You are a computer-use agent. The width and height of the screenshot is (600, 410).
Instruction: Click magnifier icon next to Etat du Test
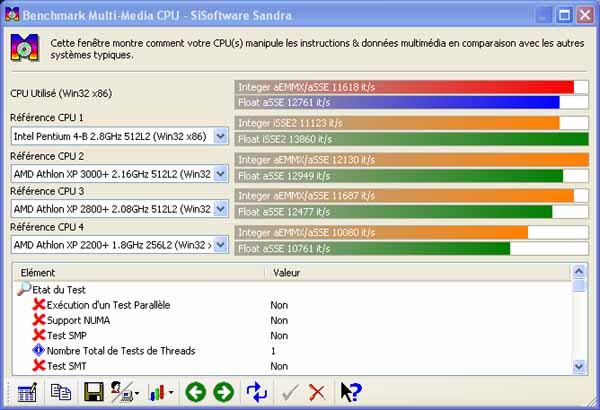coord(24,289)
